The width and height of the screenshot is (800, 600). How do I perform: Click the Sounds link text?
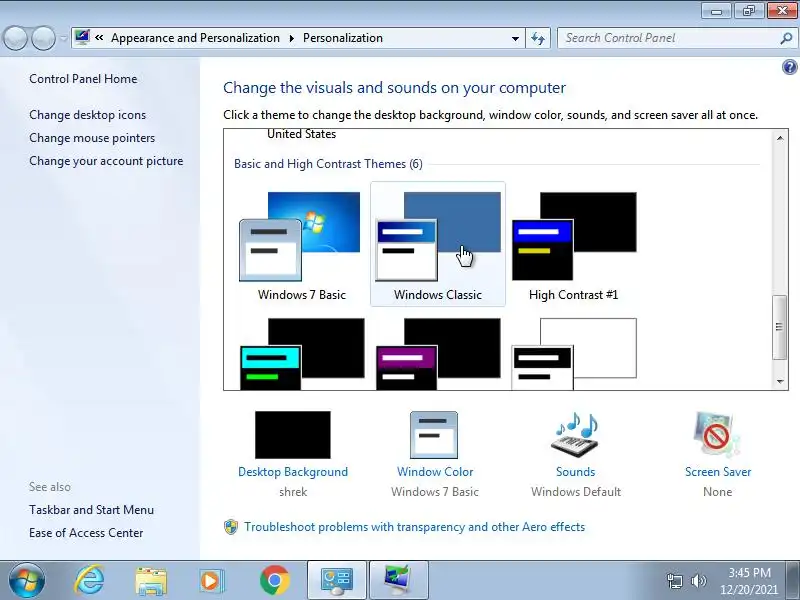(x=576, y=472)
